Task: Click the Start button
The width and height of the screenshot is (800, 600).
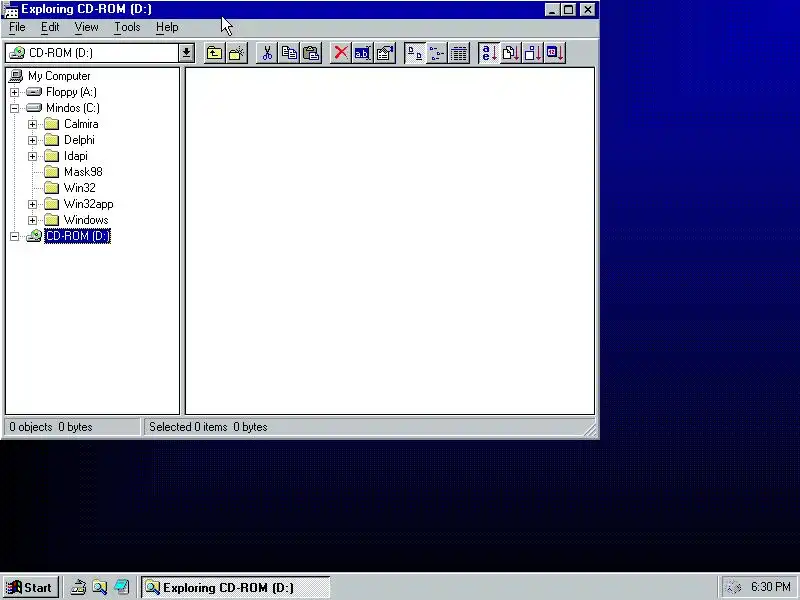Action: coord(30,588)
